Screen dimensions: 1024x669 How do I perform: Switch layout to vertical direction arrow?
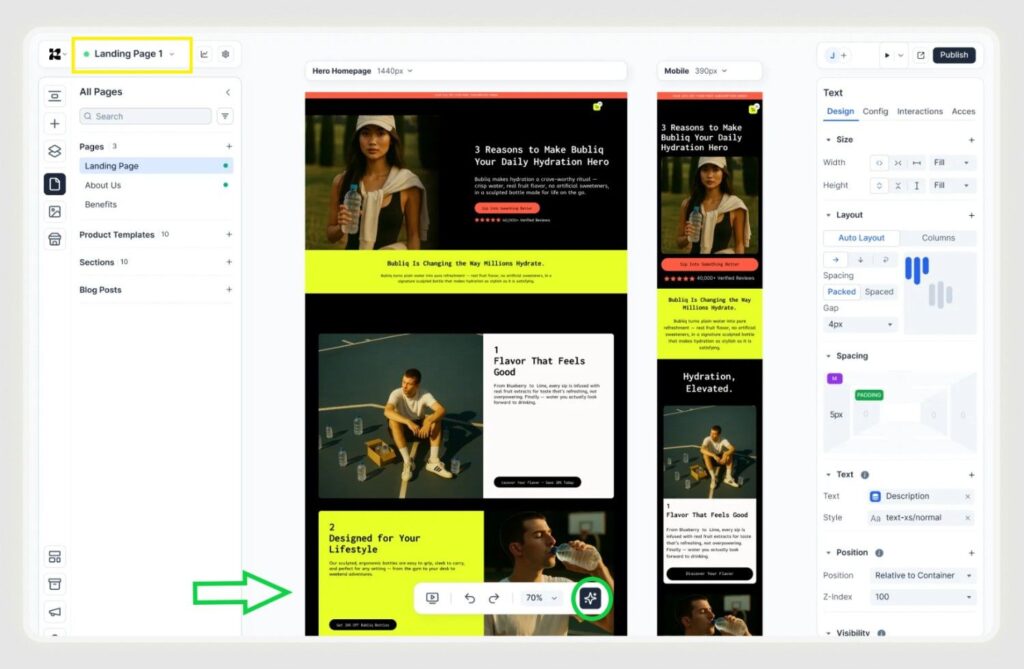click(861, 260)
